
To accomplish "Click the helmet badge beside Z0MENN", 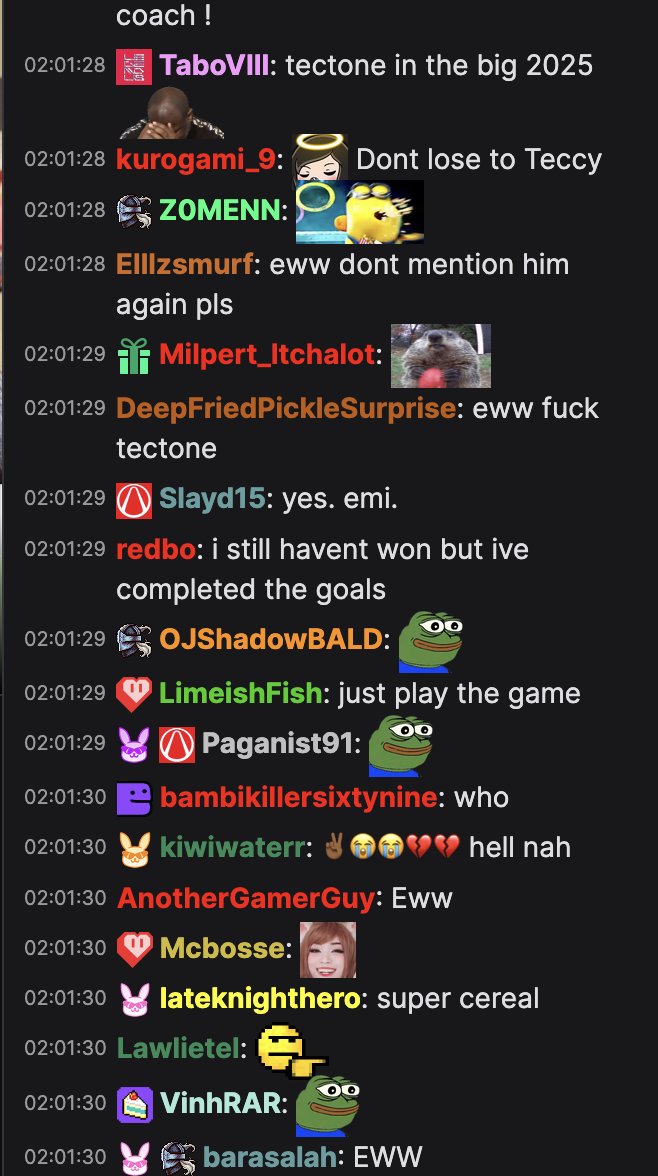I will point(134,212).
